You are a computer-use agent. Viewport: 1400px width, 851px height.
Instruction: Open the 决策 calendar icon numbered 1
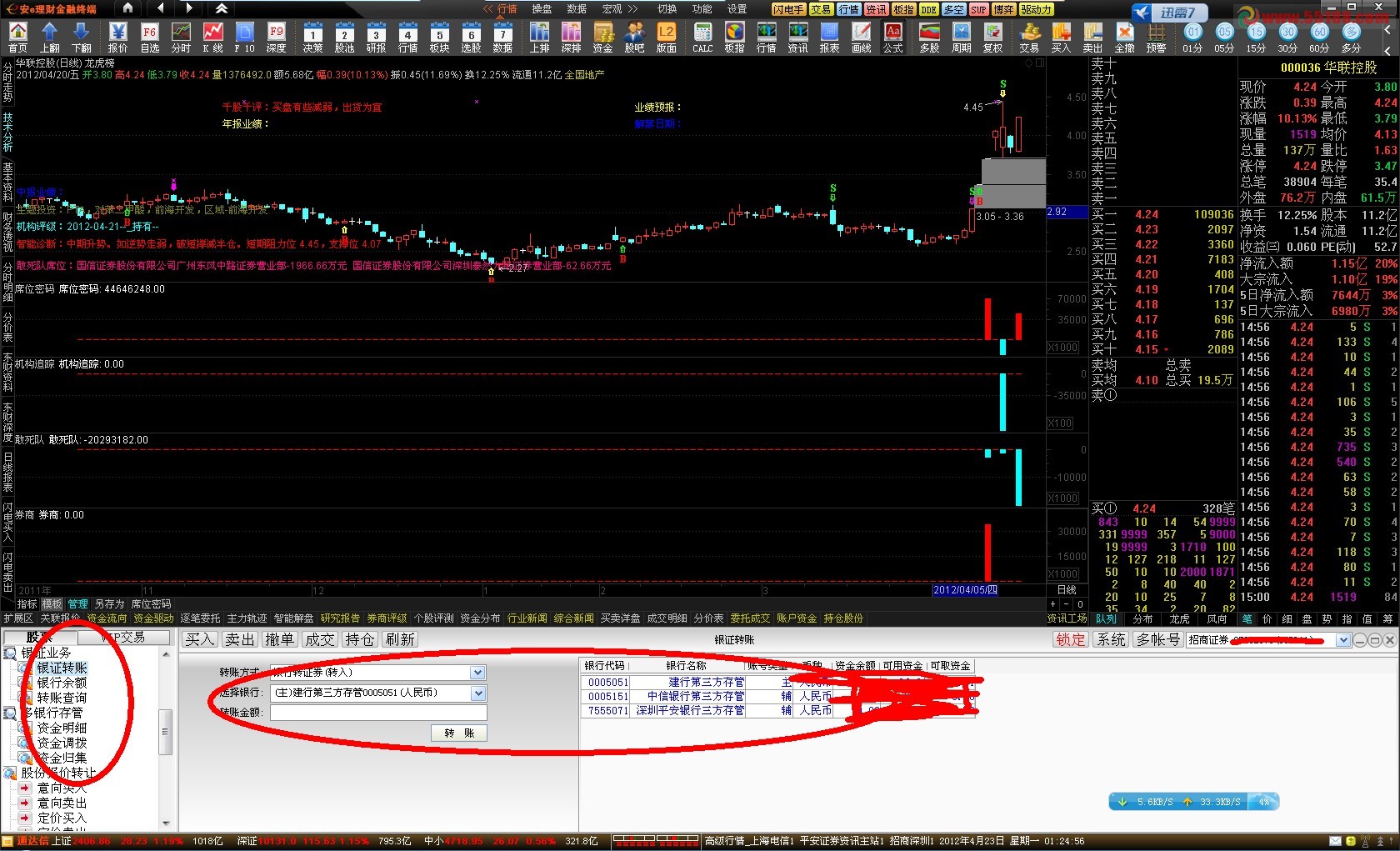pos(312,37)
